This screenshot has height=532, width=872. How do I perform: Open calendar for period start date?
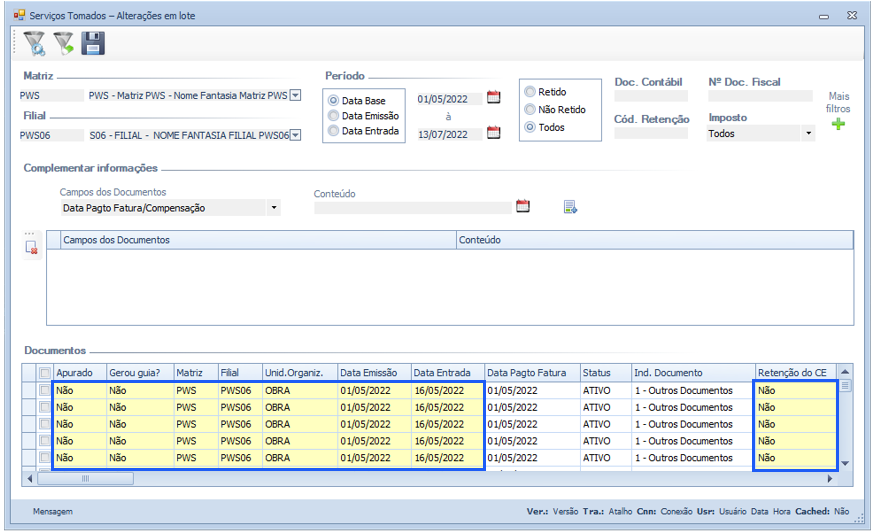coord(493,97)
